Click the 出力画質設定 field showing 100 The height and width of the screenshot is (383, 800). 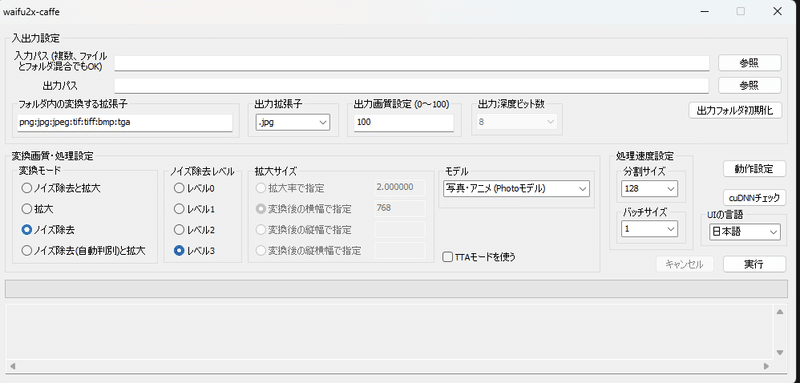click(x=404, y=122)
